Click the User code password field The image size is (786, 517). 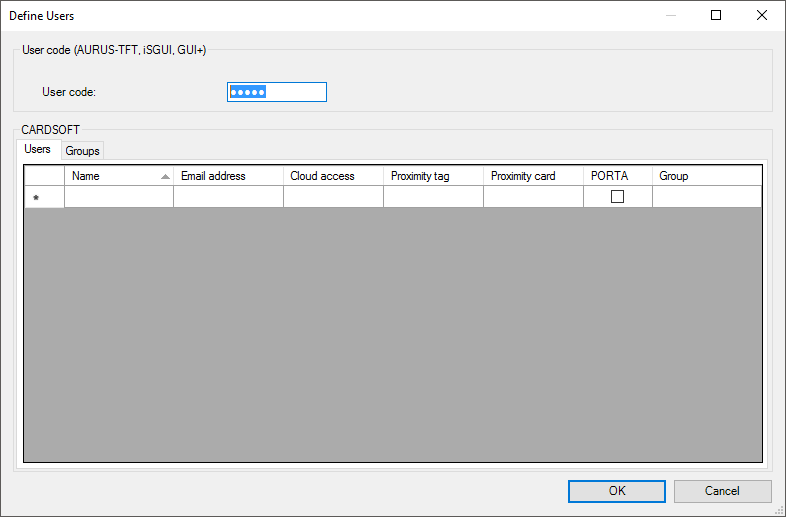(277, 92)
